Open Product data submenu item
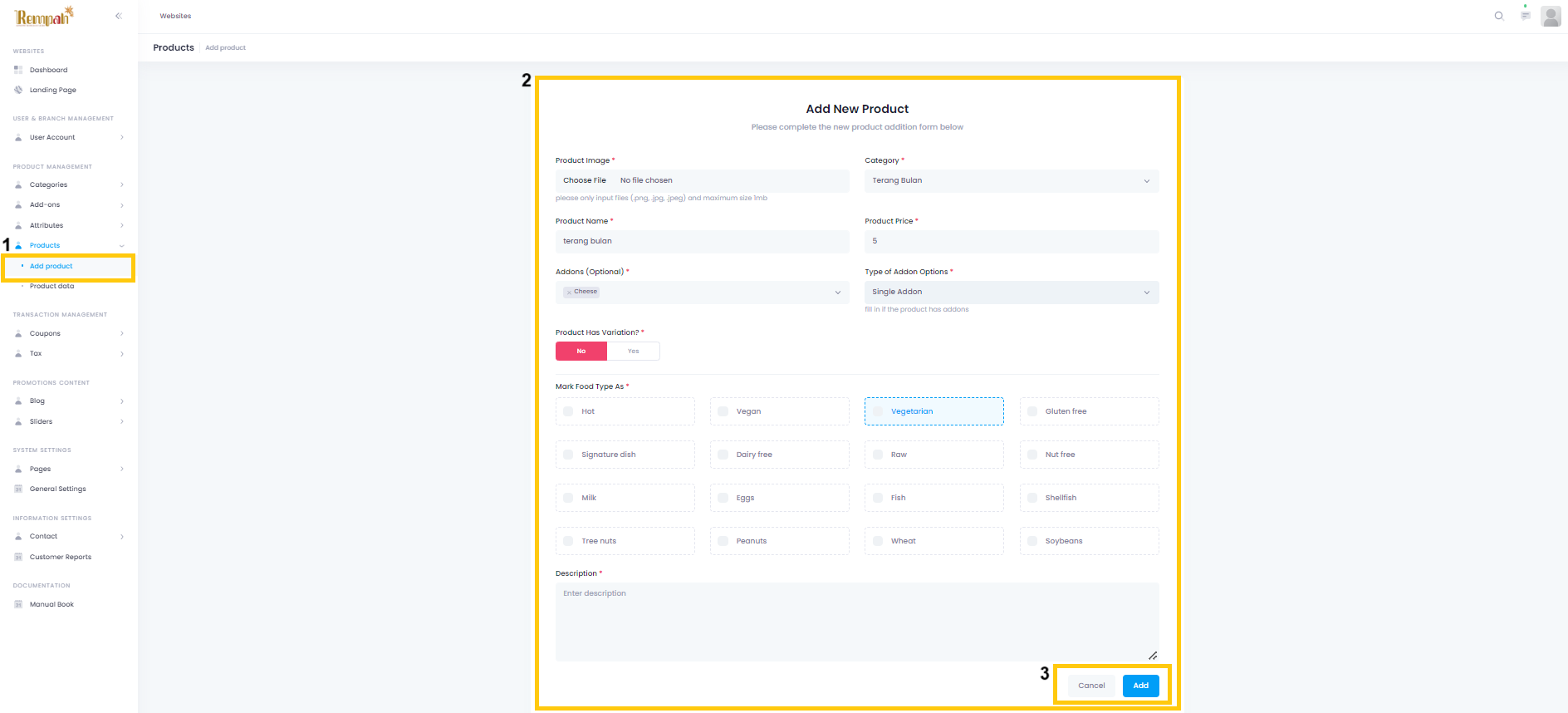Viewport: 1568px width, 713px height. coord(51,286)
